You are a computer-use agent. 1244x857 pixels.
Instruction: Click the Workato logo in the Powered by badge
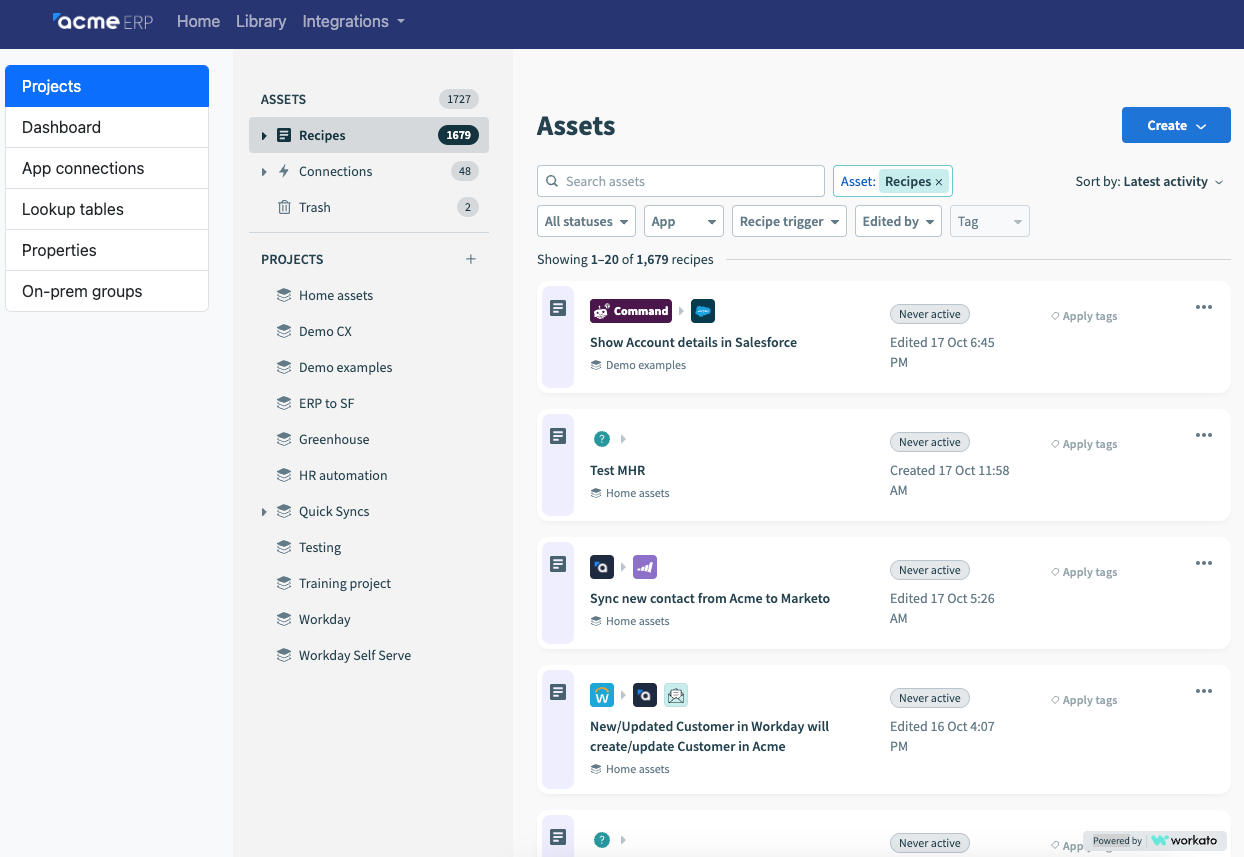point(1185,840)
